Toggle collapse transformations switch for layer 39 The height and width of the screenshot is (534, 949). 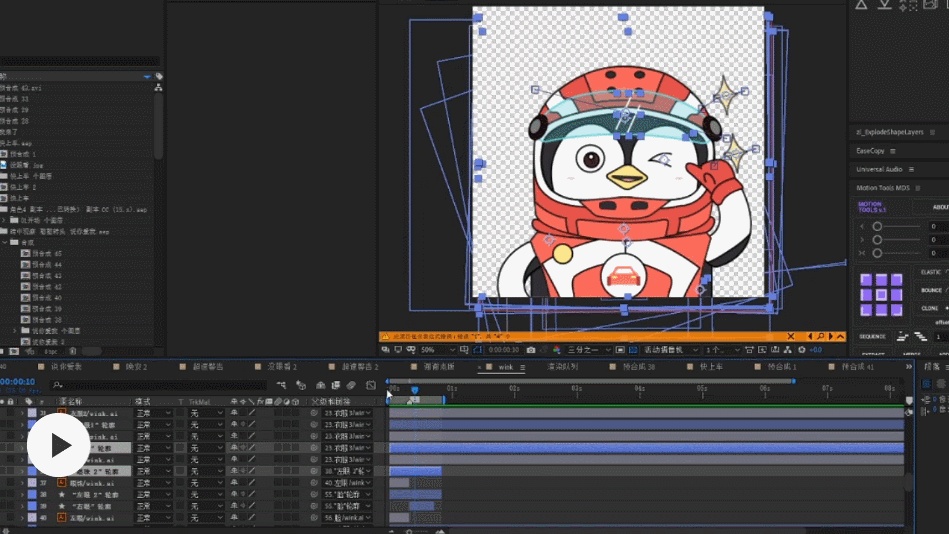pyautogui.click(x=243, y=506)
